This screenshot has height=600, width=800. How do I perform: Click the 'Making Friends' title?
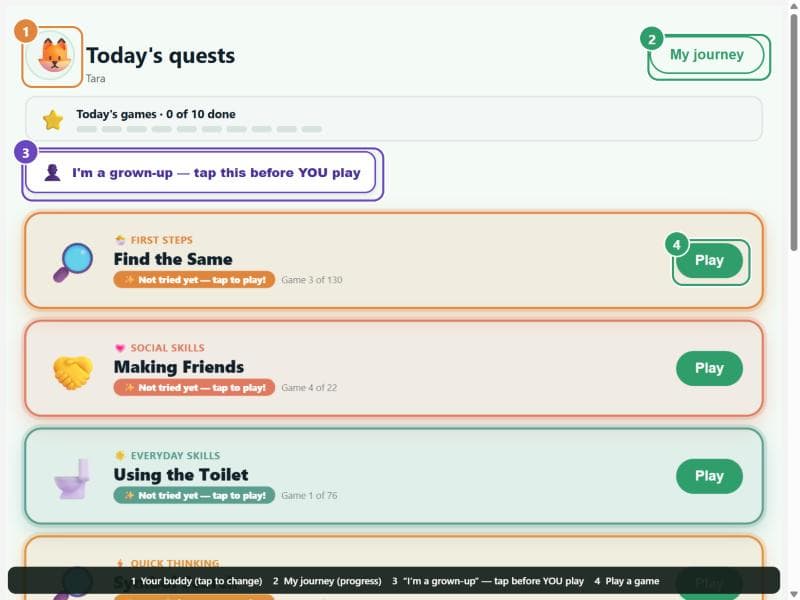pos(179,366)
